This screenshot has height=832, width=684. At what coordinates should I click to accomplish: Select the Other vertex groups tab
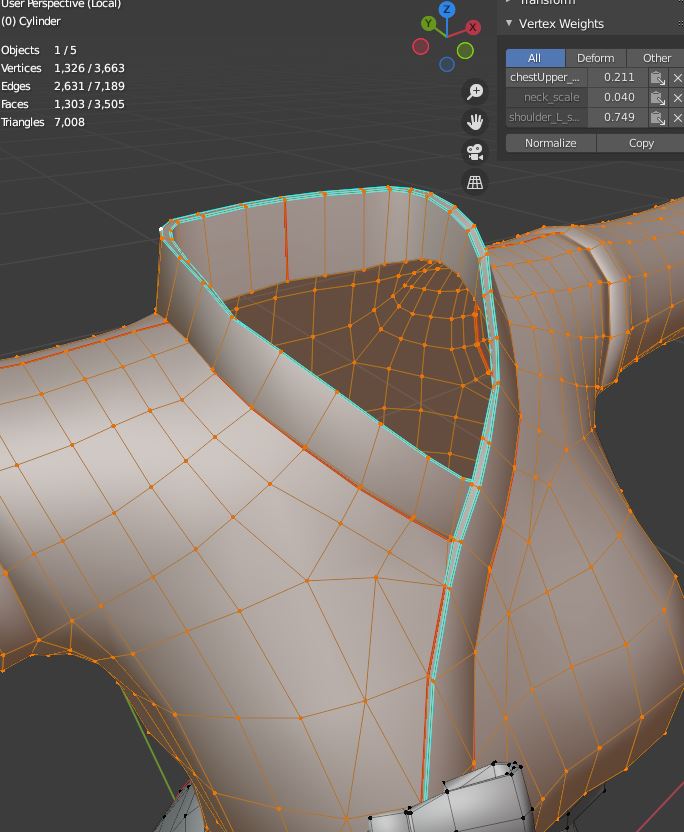[x=656, y=58]
